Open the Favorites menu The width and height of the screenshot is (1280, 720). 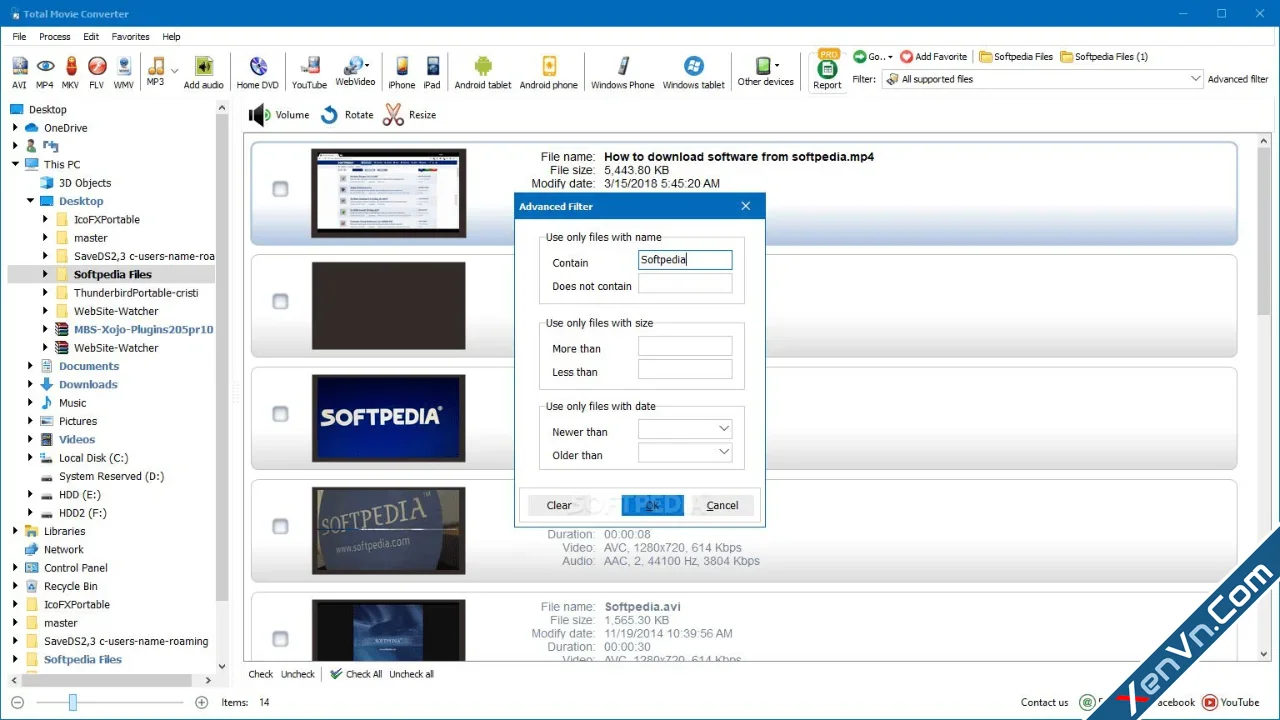[131, 37]
